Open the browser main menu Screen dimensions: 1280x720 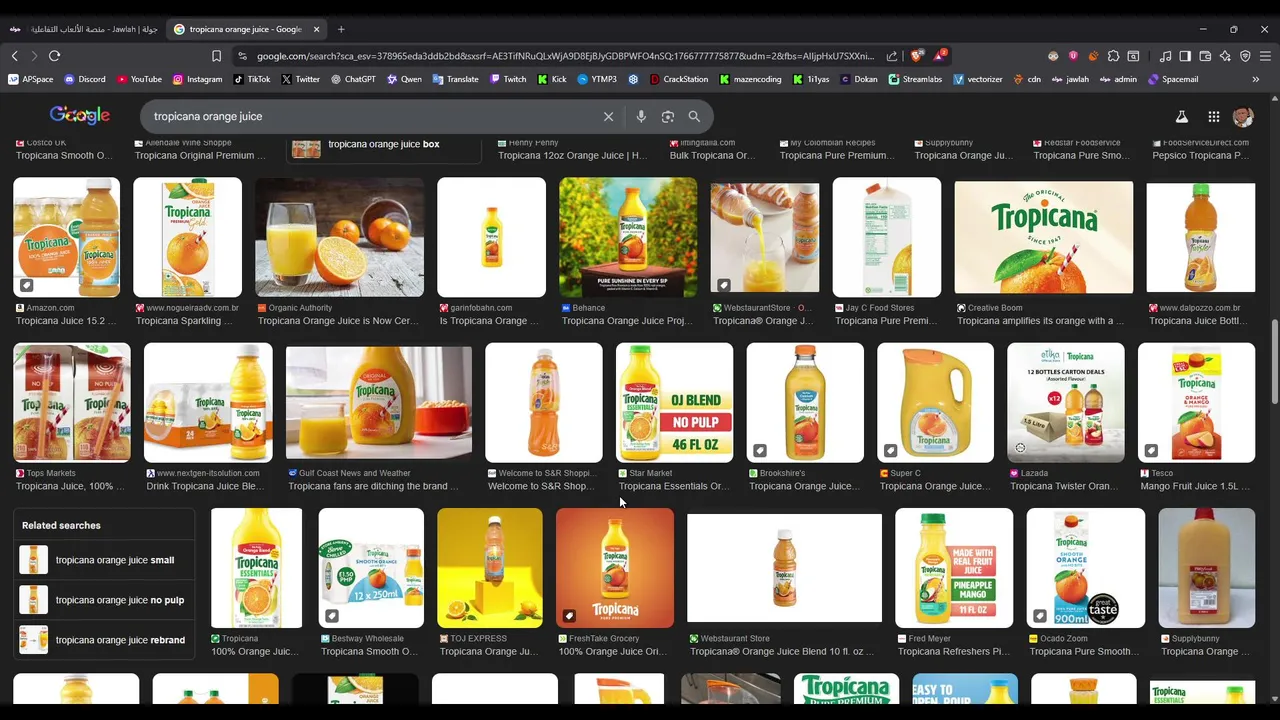tap(1265, 56)
